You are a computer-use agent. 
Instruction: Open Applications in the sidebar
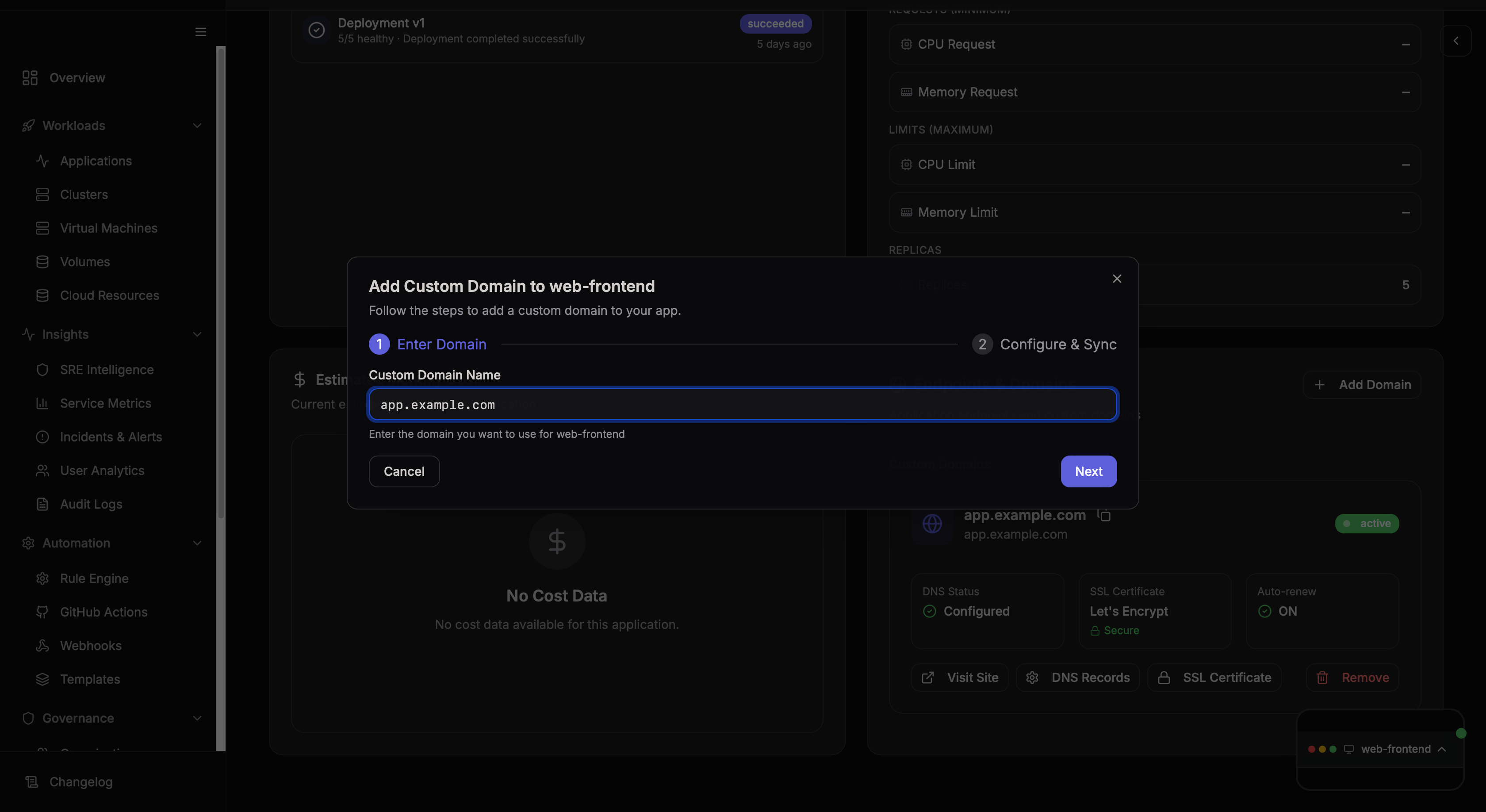[96, 161]
